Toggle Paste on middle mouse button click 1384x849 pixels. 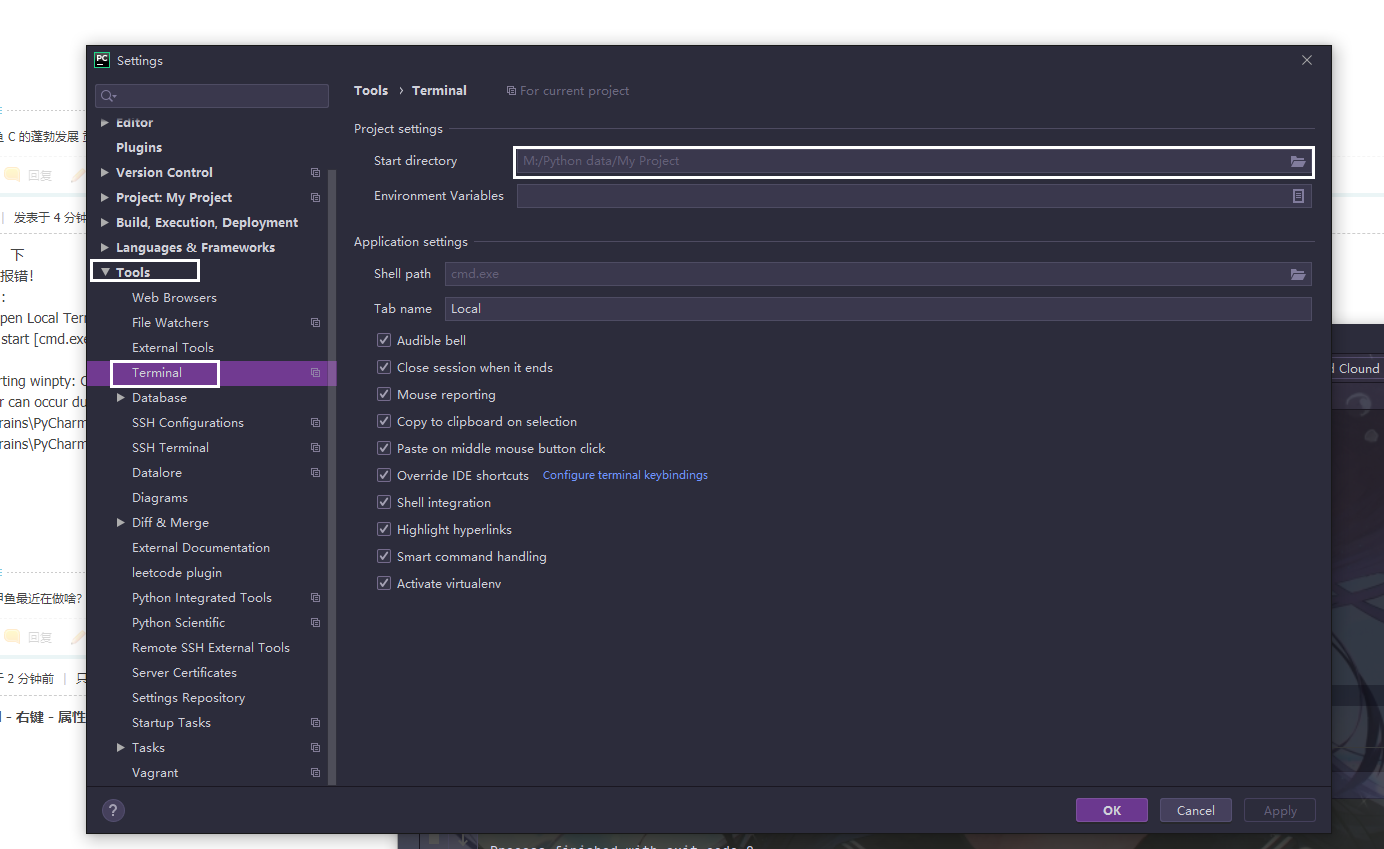(x=384, y=449)
